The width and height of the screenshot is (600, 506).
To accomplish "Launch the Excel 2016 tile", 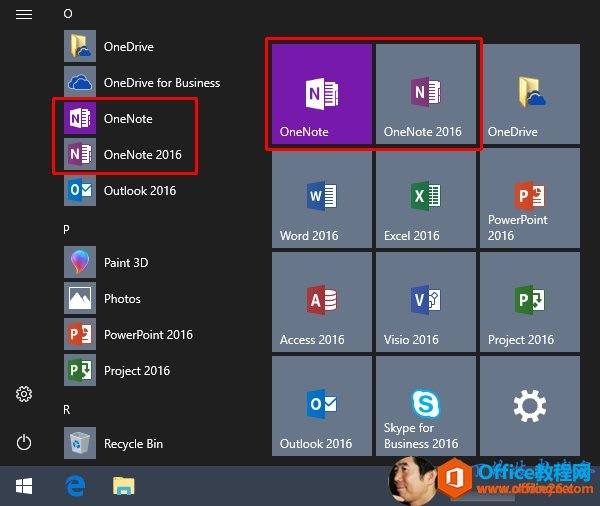I will (x=426, y=198).
